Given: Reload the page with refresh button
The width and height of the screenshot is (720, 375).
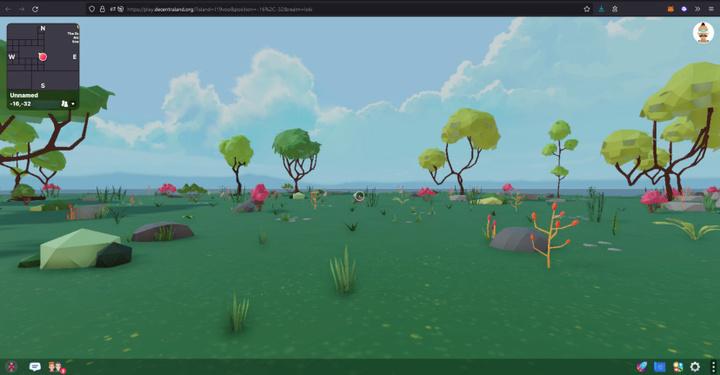Looking at the screenshot, I should 35,9.
